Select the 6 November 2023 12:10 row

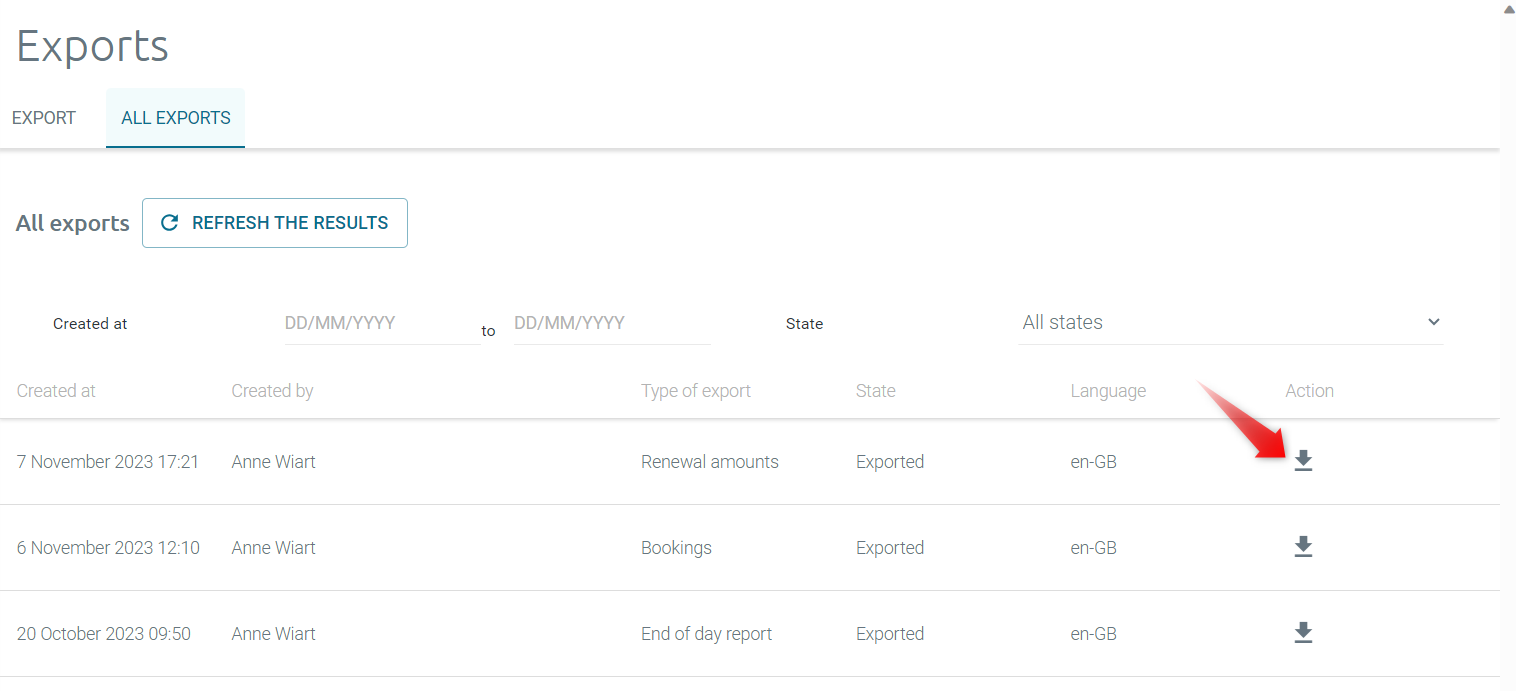point(108,548)
